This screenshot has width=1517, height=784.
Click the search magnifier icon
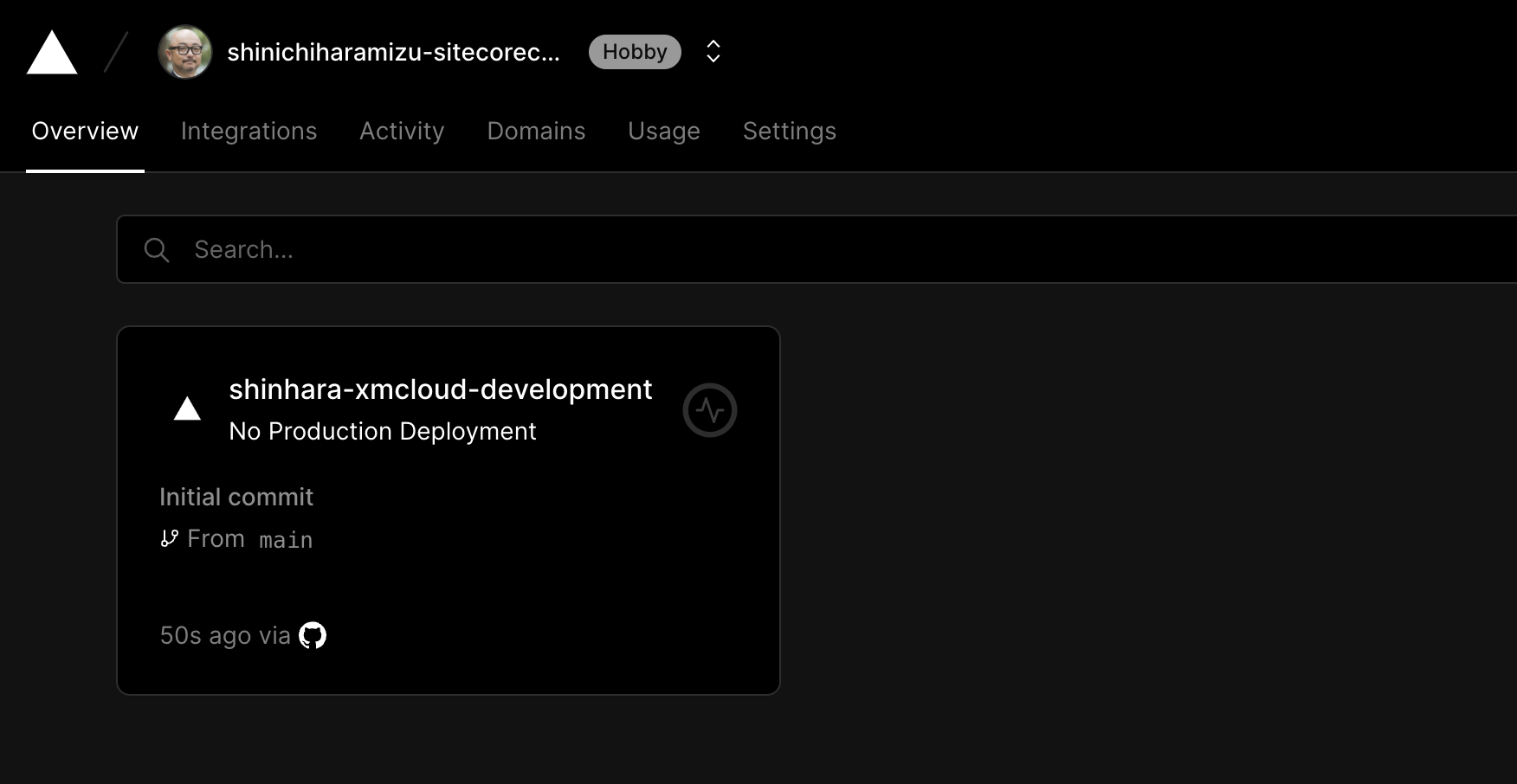click(157, 250)
